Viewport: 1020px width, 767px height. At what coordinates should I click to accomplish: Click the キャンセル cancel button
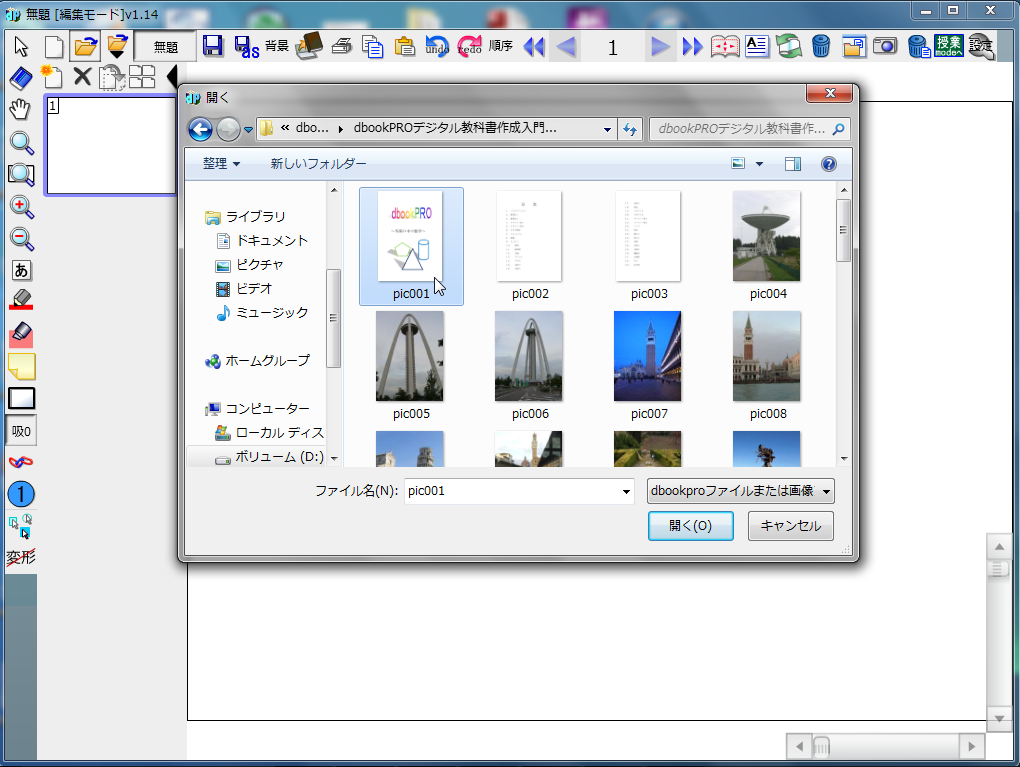790,526
